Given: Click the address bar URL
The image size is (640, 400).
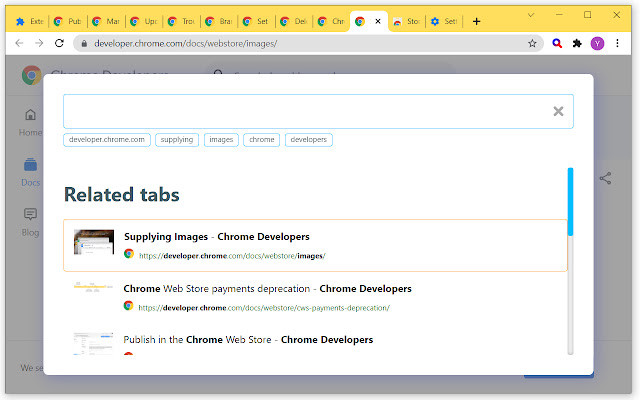Looking at the screenshot, I should click(186, 43).
